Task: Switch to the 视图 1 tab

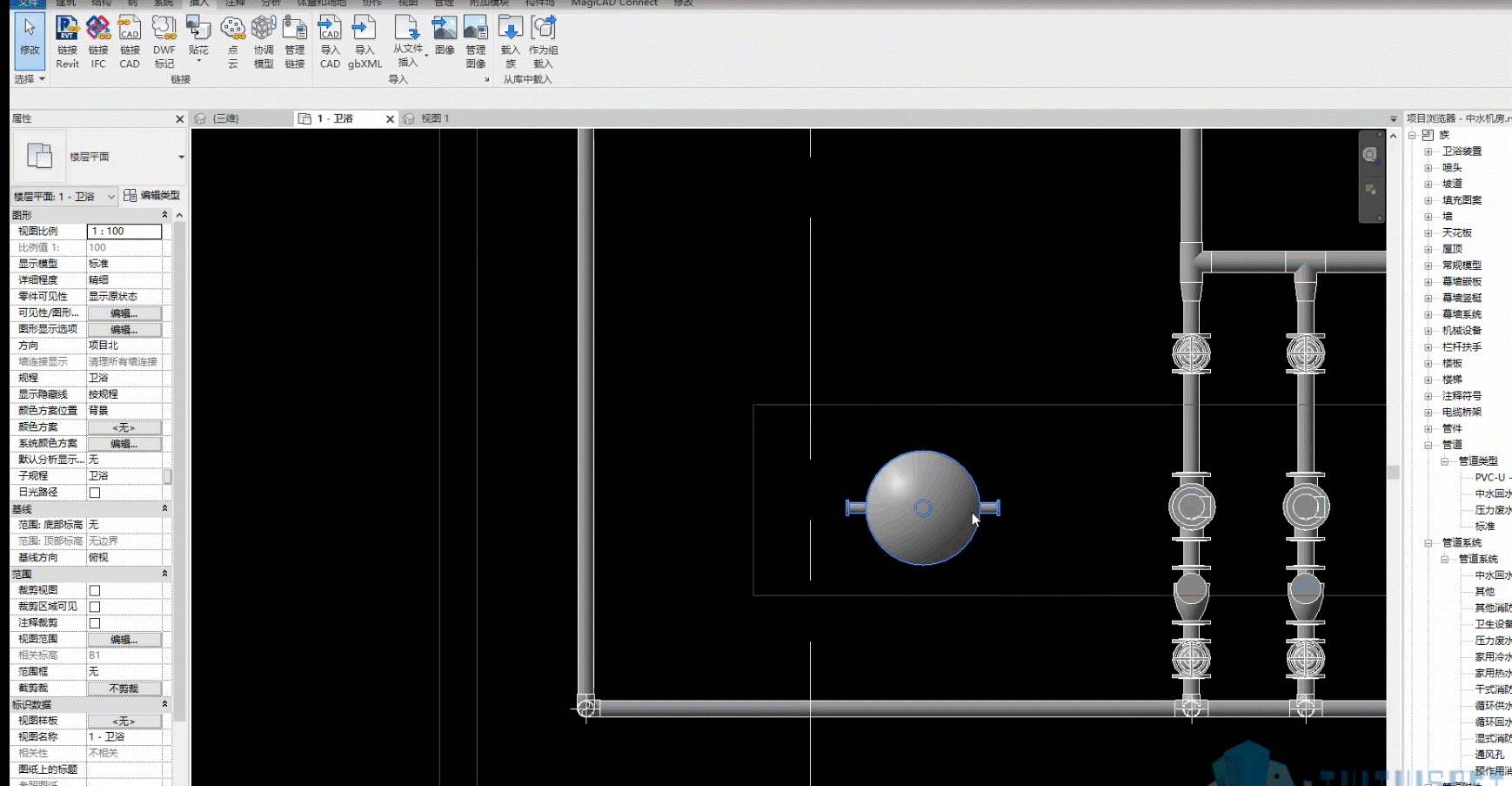Action: 435,118
